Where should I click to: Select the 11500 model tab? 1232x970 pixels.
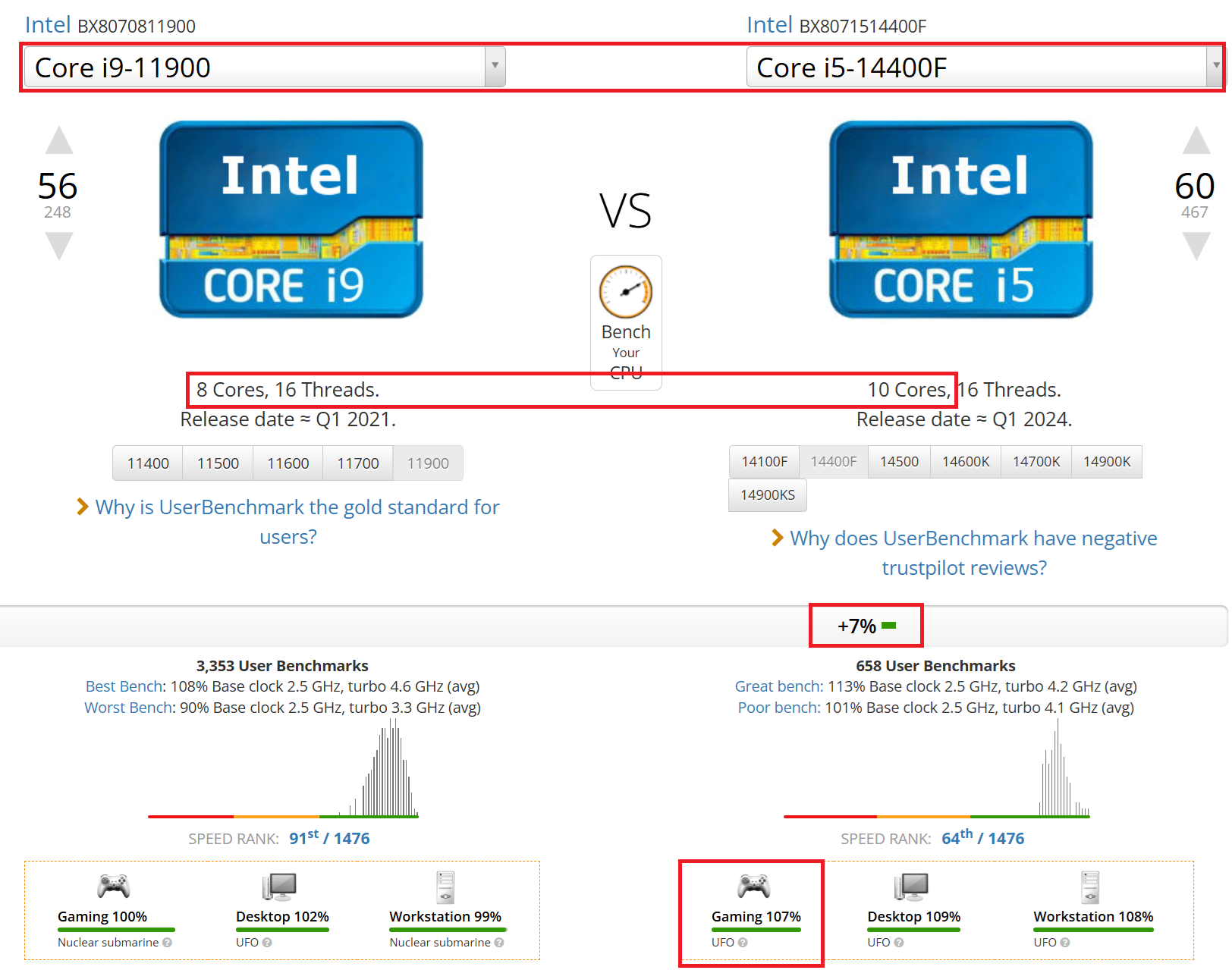[x=218, y=463]
